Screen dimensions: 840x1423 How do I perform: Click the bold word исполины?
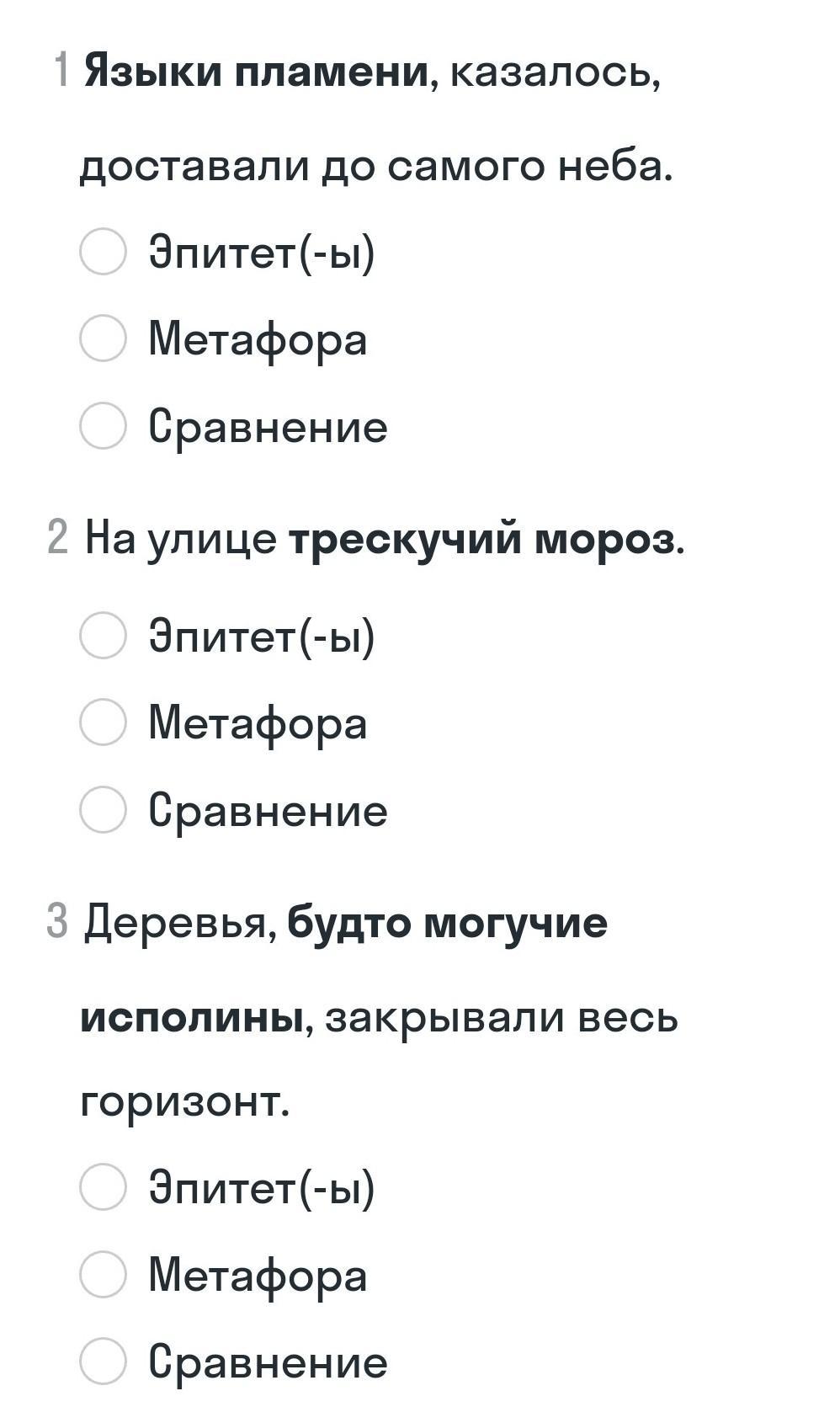[x=192, y=1017]
